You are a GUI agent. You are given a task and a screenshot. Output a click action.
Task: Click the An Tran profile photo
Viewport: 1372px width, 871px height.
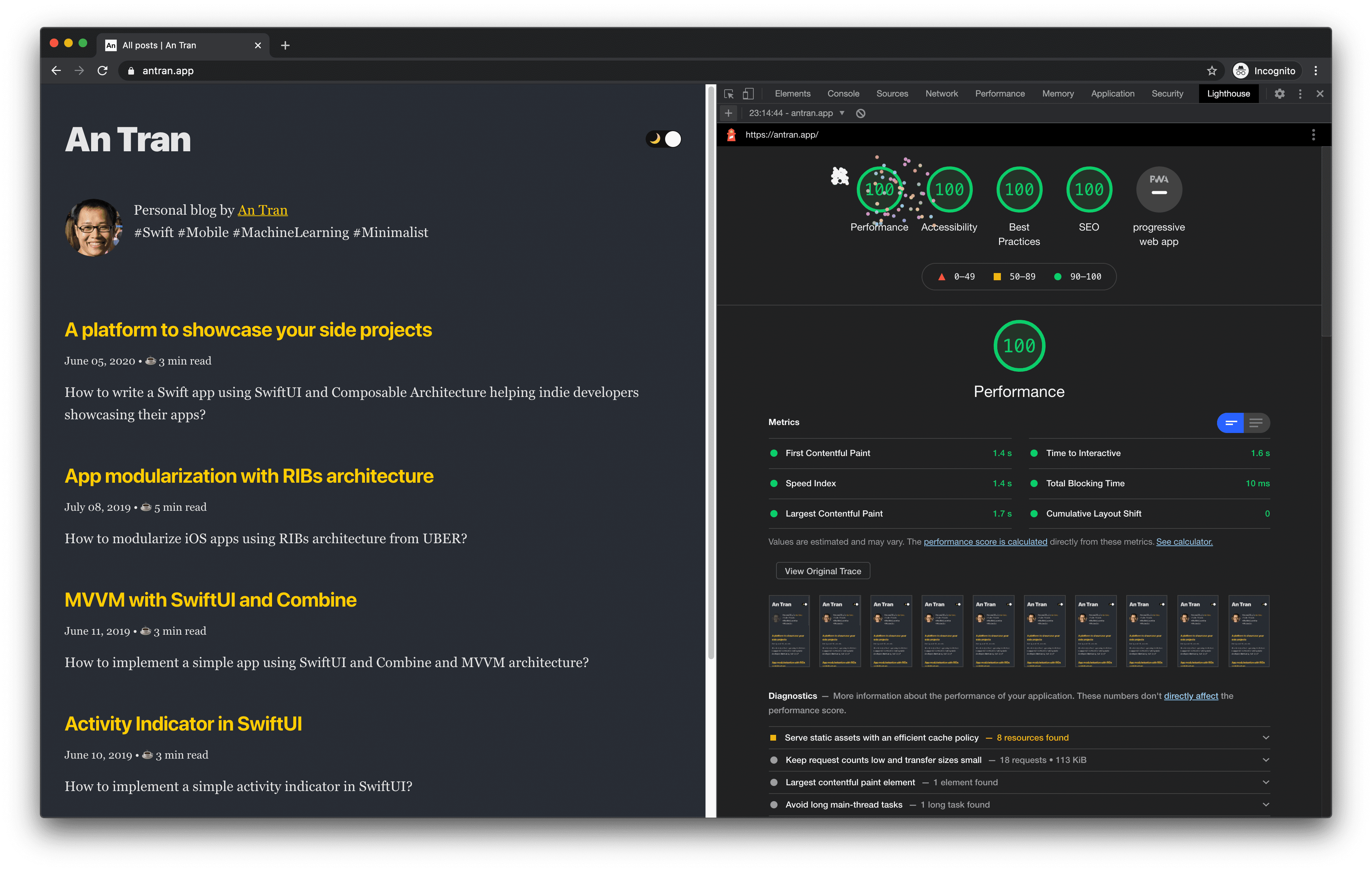[x=93, y=227]
